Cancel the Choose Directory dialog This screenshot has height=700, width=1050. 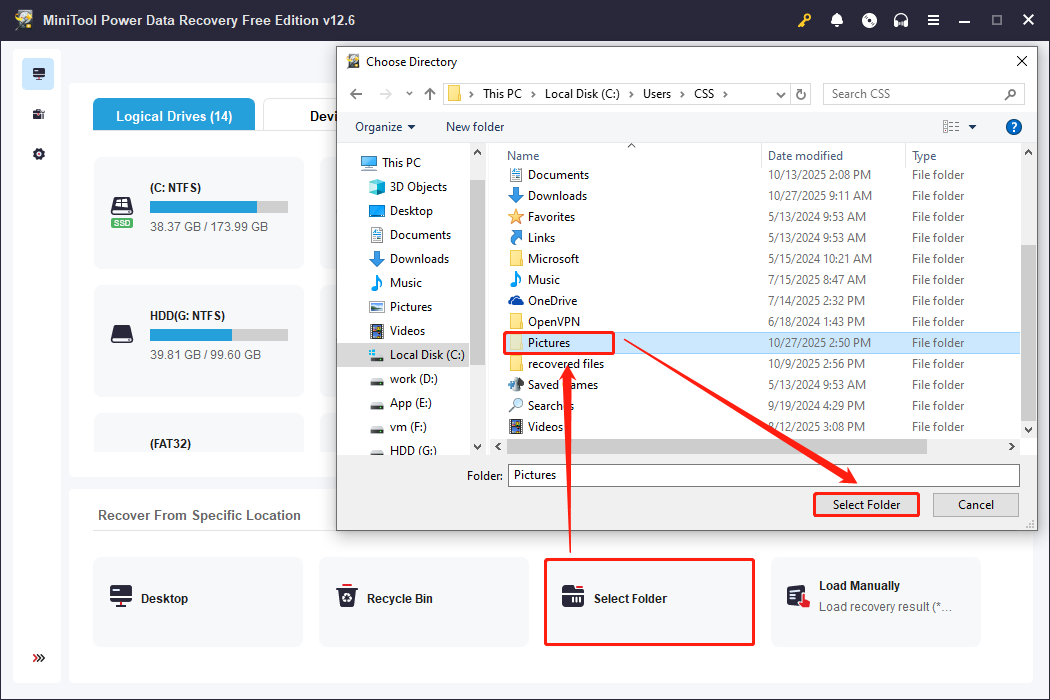pos(975,504)
